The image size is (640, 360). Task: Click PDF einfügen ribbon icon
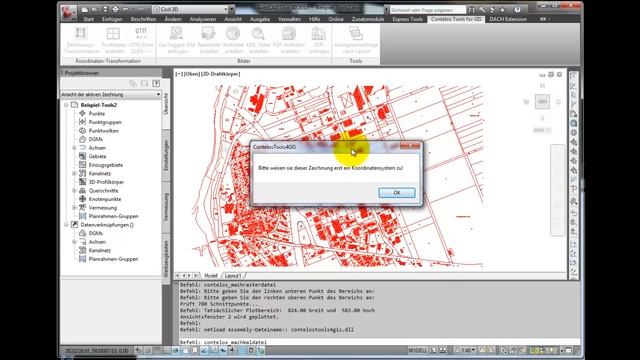(x=319, y=40)
